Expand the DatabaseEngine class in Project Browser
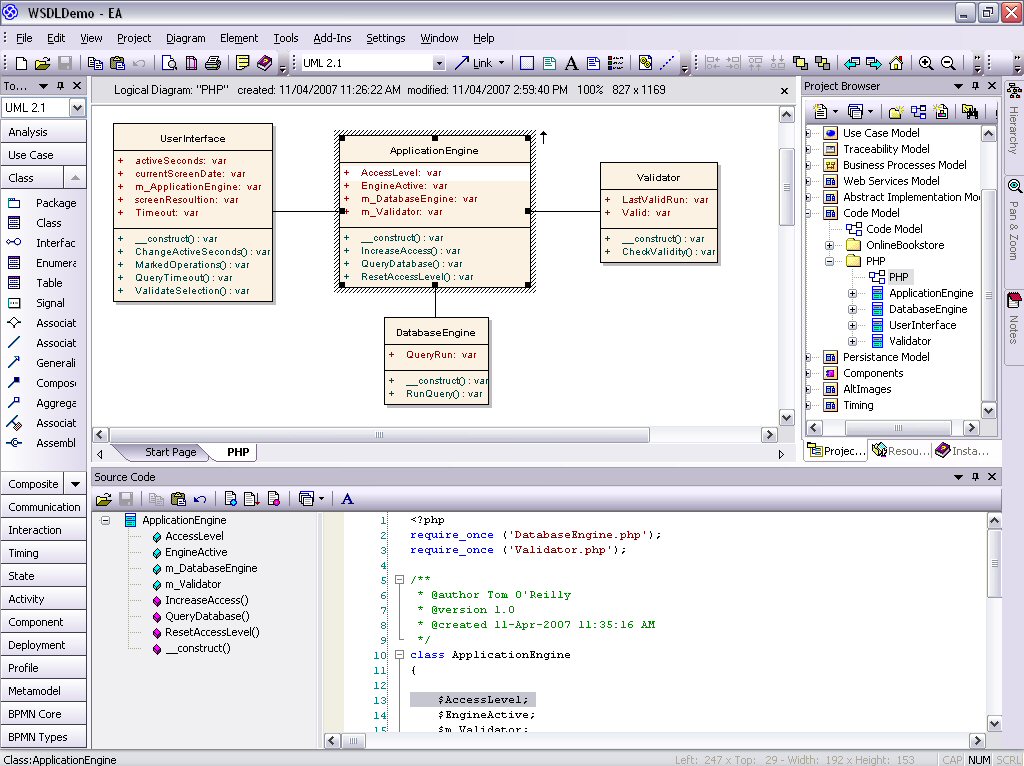The image size is (1024, 766). [x=852, y=310]
